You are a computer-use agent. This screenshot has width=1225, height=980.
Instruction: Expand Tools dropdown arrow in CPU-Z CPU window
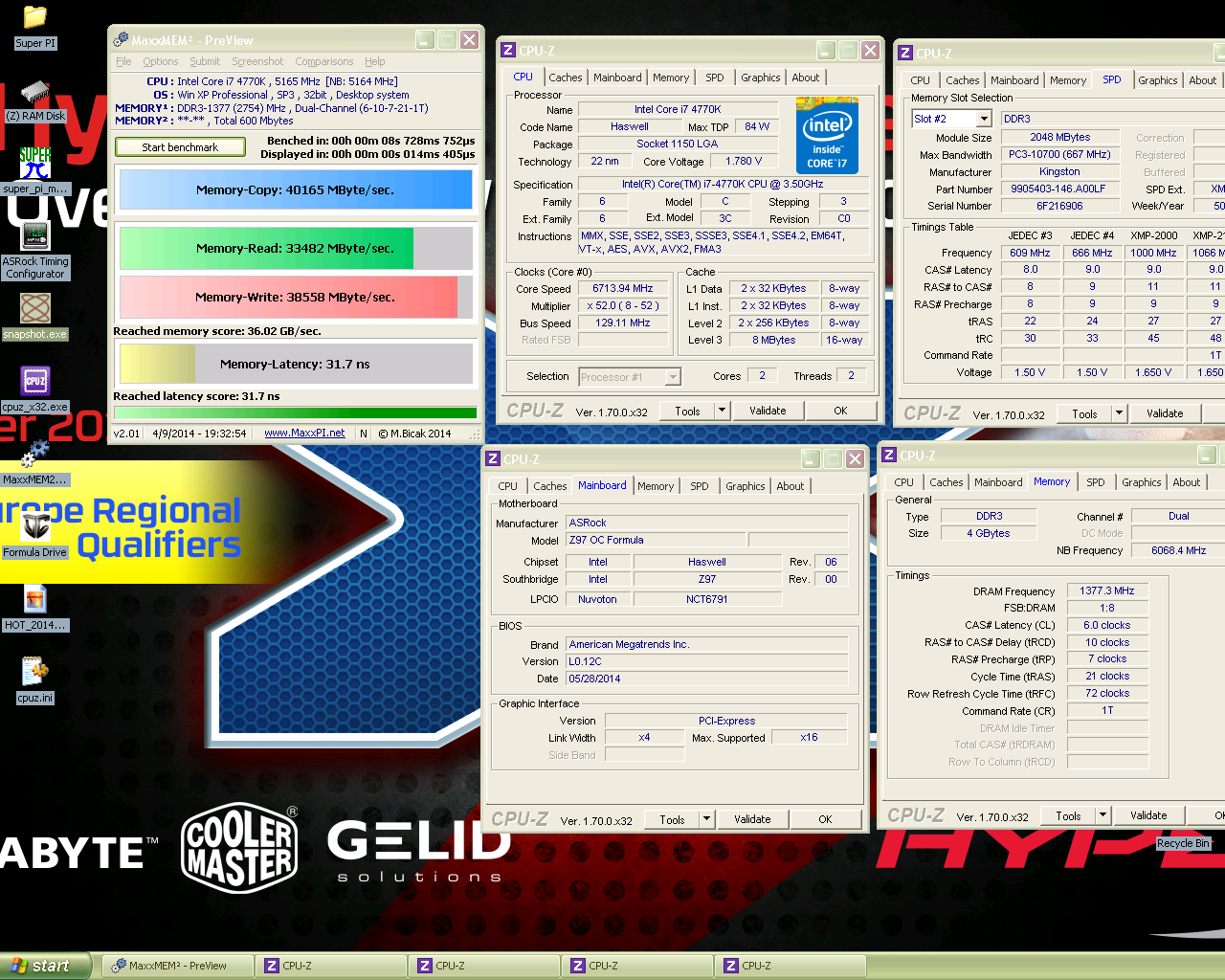click(723, 411)
